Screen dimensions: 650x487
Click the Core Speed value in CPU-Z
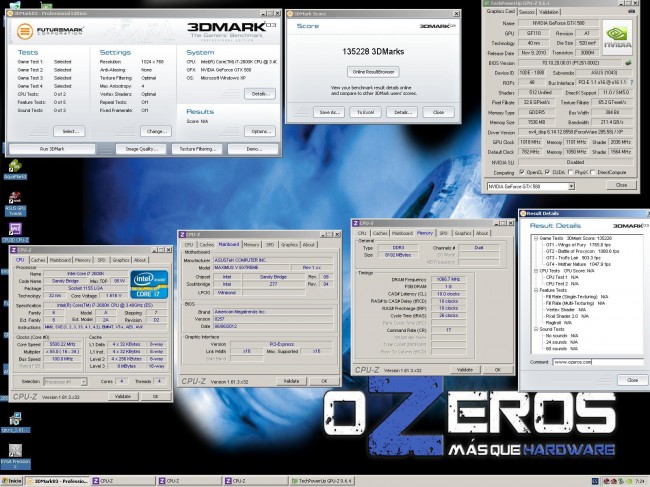point(63,344)
